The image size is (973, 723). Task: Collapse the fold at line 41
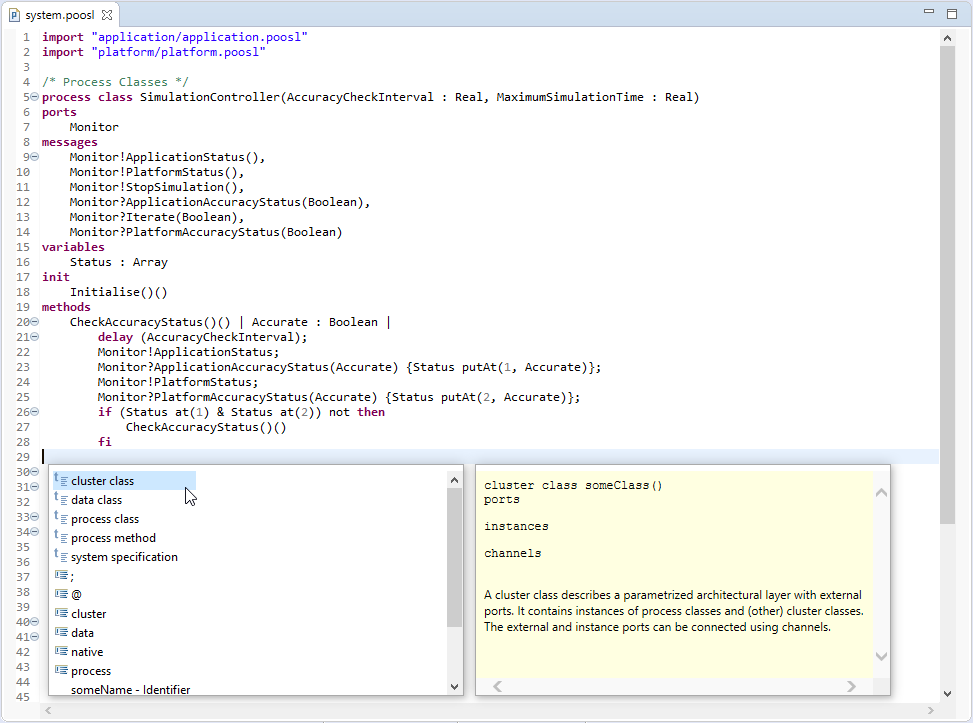point(35,637)
